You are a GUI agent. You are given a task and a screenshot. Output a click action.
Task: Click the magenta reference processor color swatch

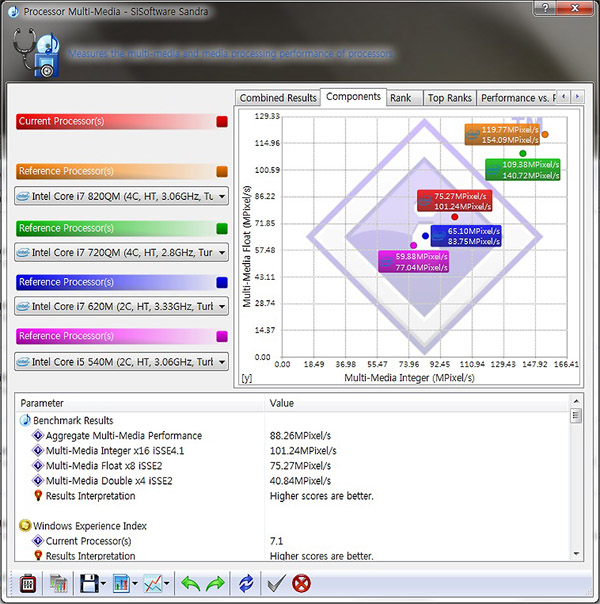coord(222,336)
